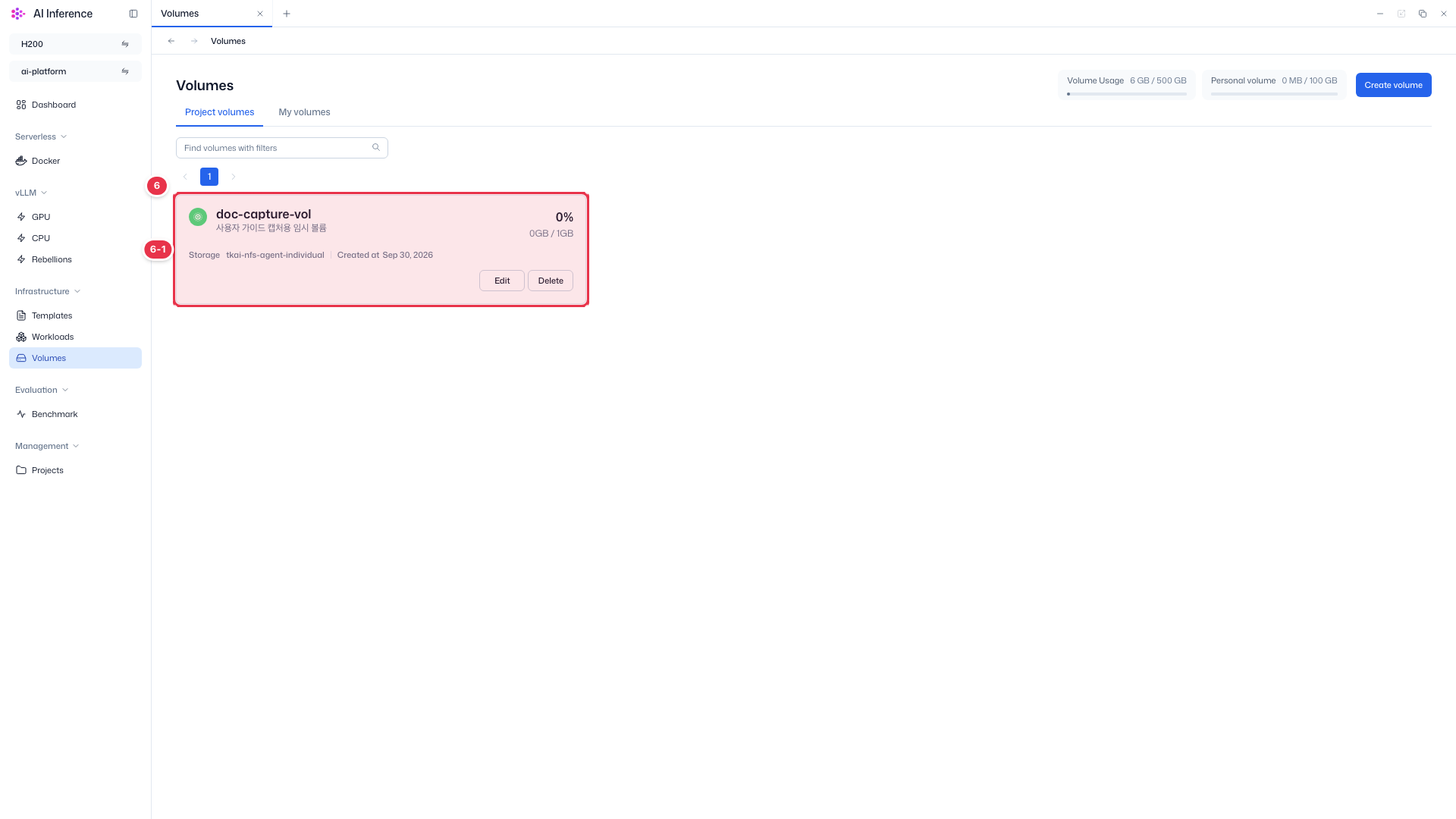Click the Volumes breadcrumb text

(x=228, y=41)
